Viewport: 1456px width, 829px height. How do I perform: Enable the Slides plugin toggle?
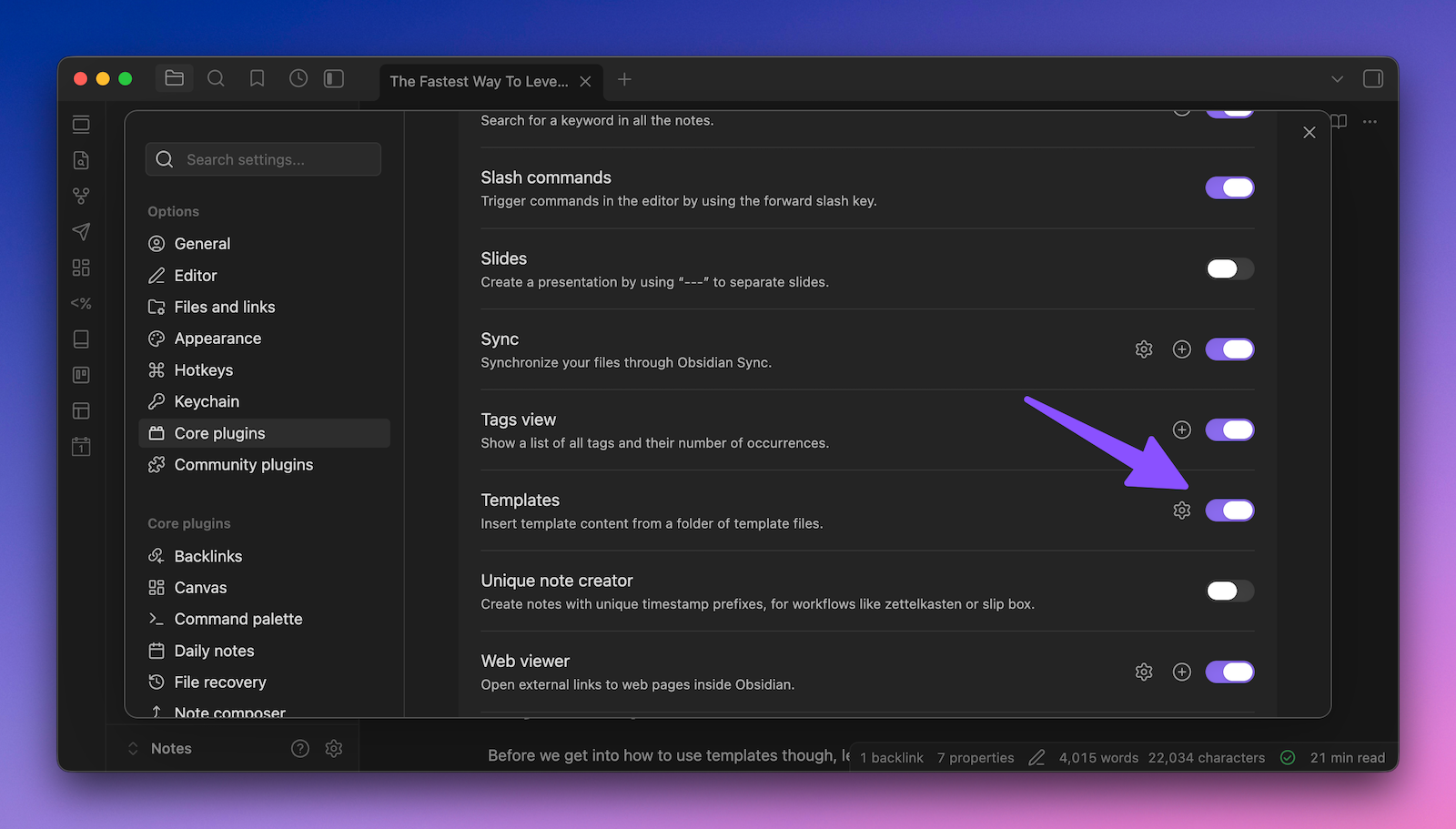pos(1229,268)
